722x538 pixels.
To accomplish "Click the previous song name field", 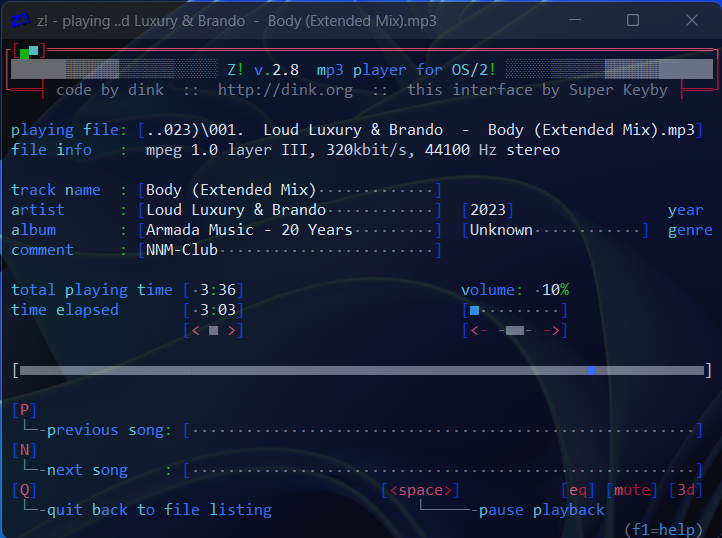I will coord(443,430).
